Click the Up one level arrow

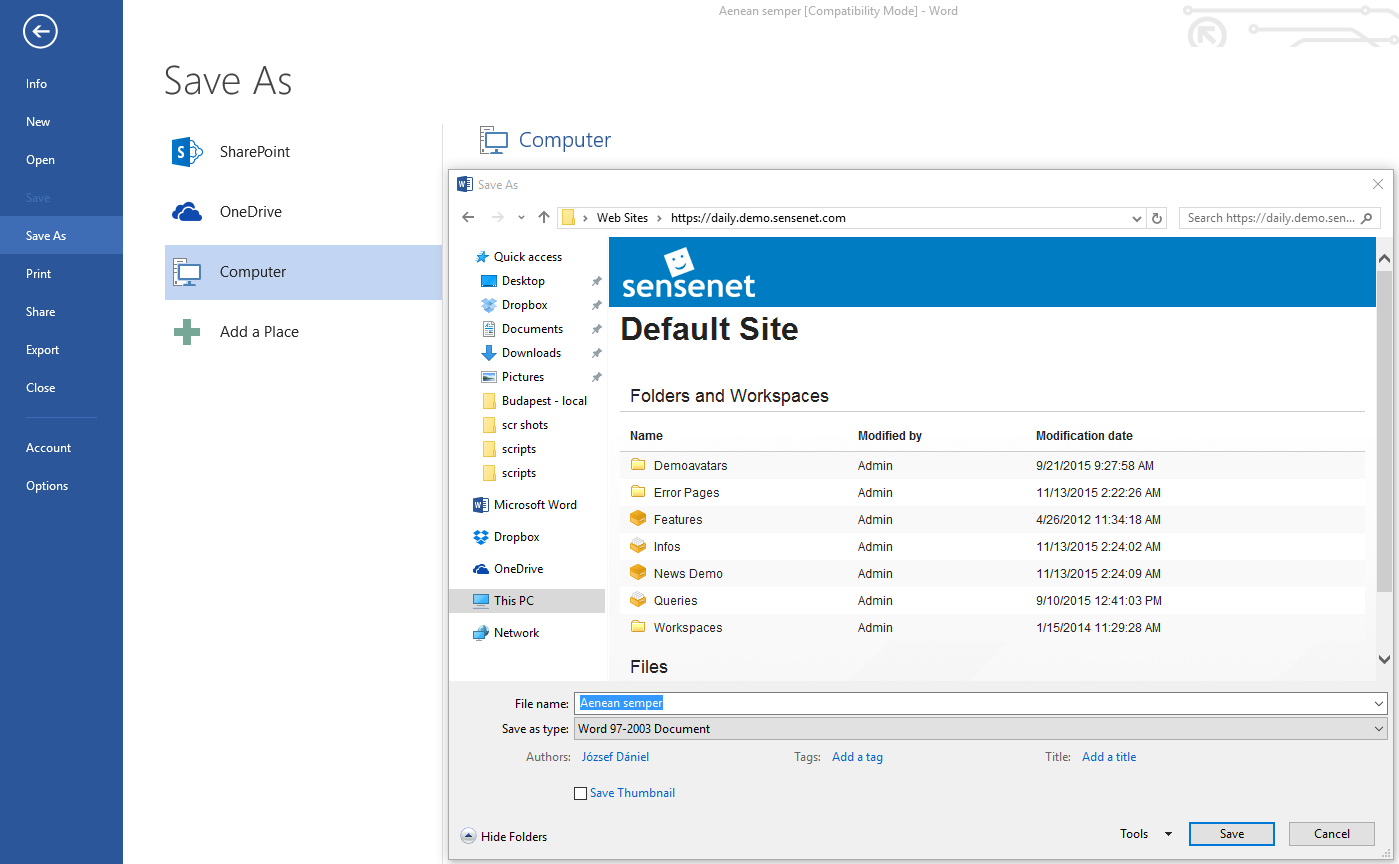click(544, 217)
